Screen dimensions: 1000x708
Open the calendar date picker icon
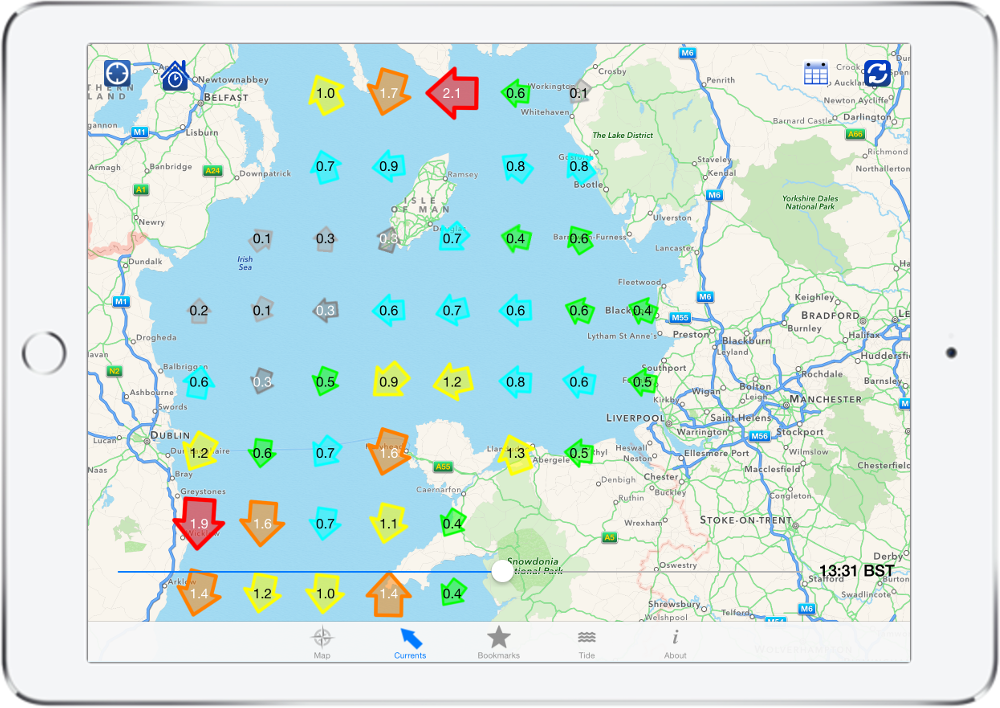[816, 73]
